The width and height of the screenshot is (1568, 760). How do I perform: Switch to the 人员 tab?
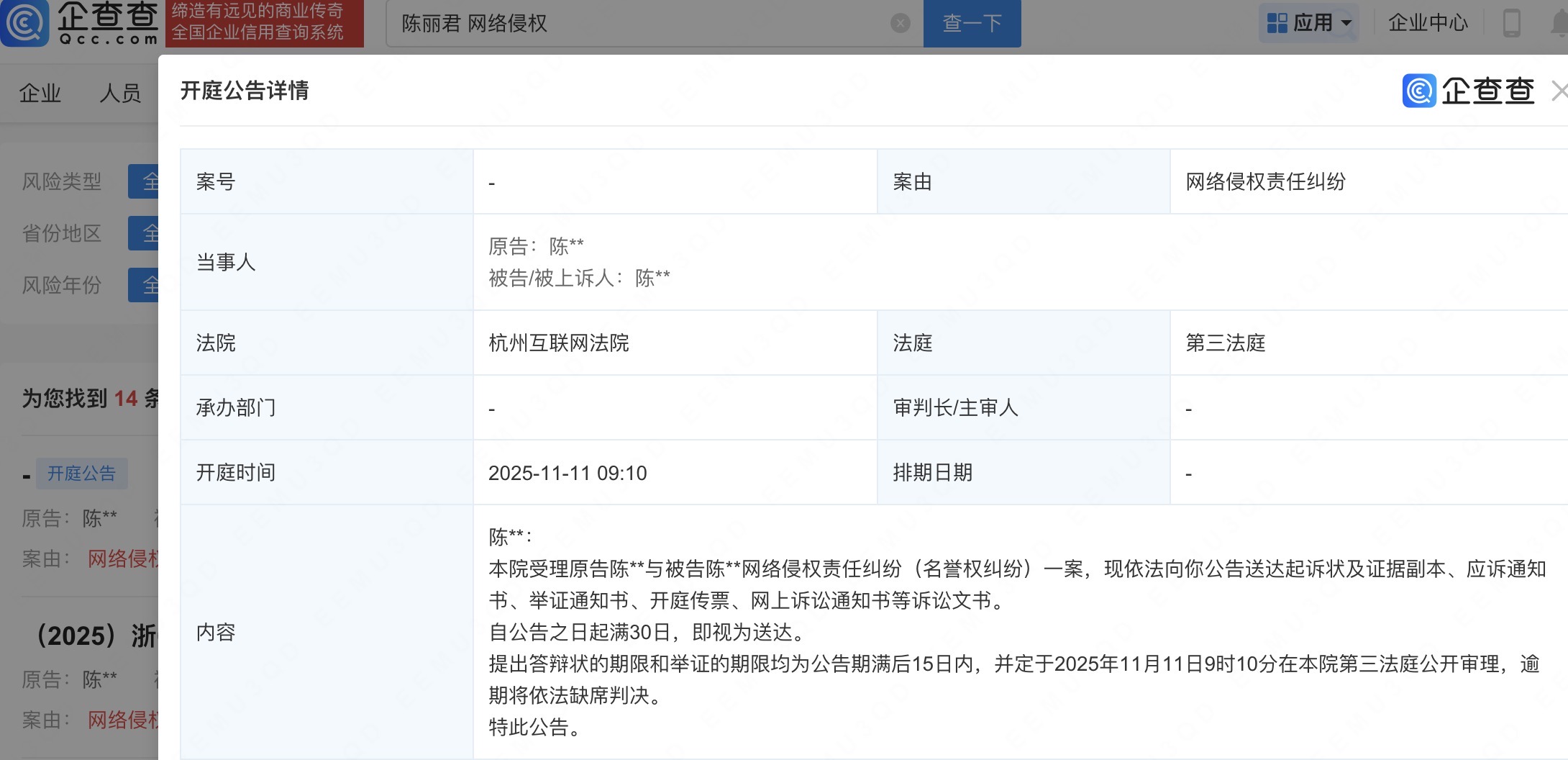tap(121, 93)
